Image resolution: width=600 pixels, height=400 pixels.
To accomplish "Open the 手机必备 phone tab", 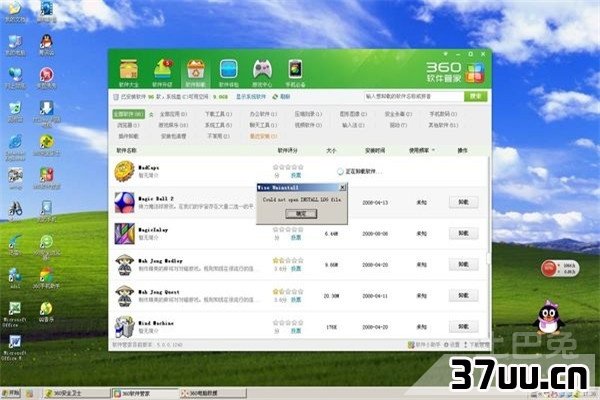I will [x=295, y=73].
